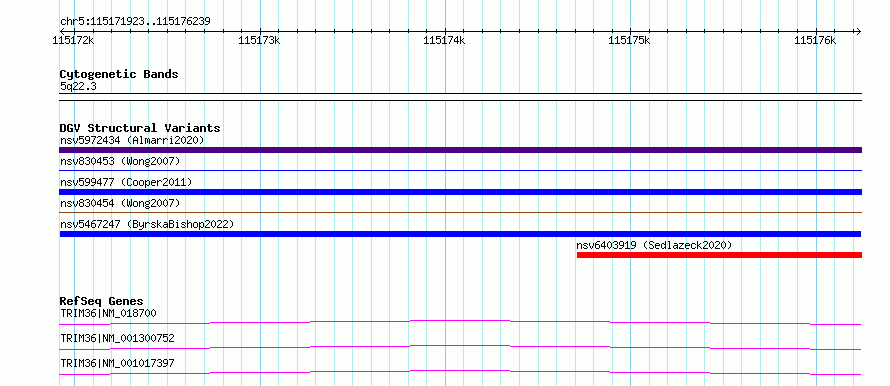
Task: Open the nsv6403919 (Sedlazeck2020) label
Action: click(x=654, y=245)
